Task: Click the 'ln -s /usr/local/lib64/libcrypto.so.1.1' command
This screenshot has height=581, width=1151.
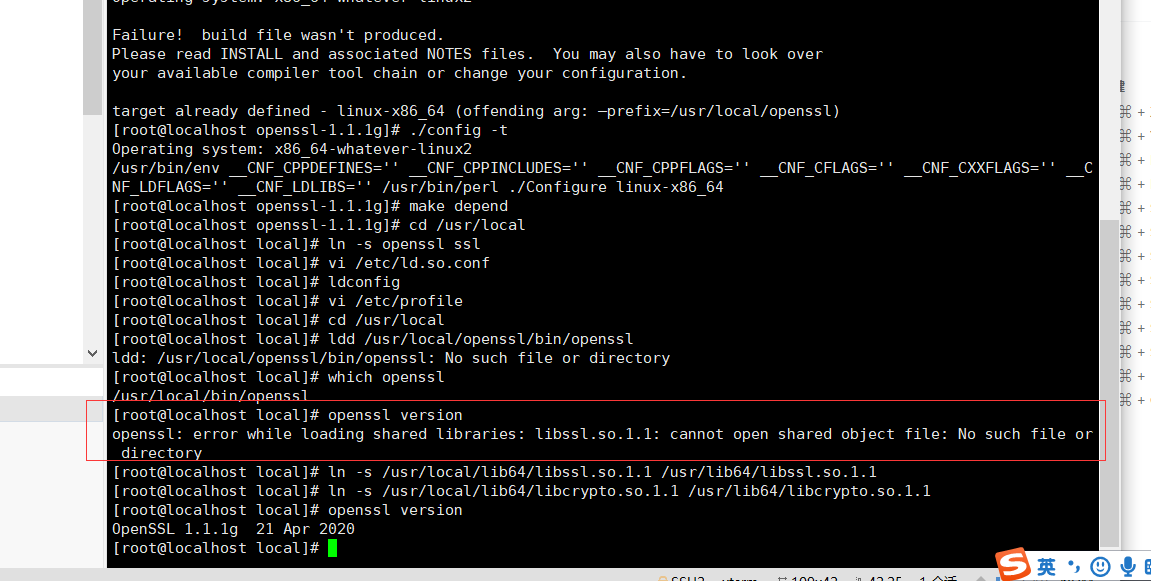Action: click(629, 491)
